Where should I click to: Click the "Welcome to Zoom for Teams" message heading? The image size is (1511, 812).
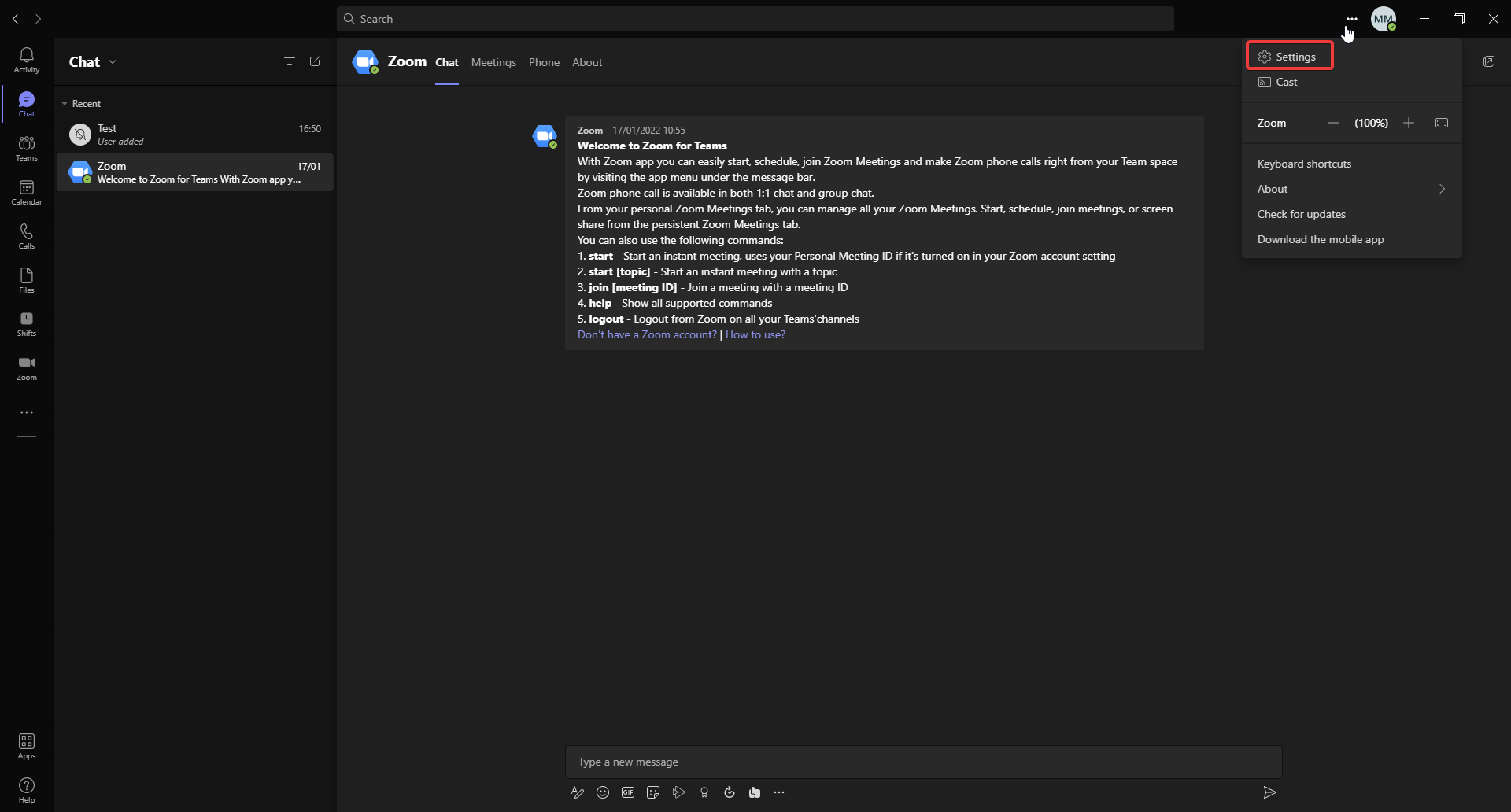coord(652,146)
